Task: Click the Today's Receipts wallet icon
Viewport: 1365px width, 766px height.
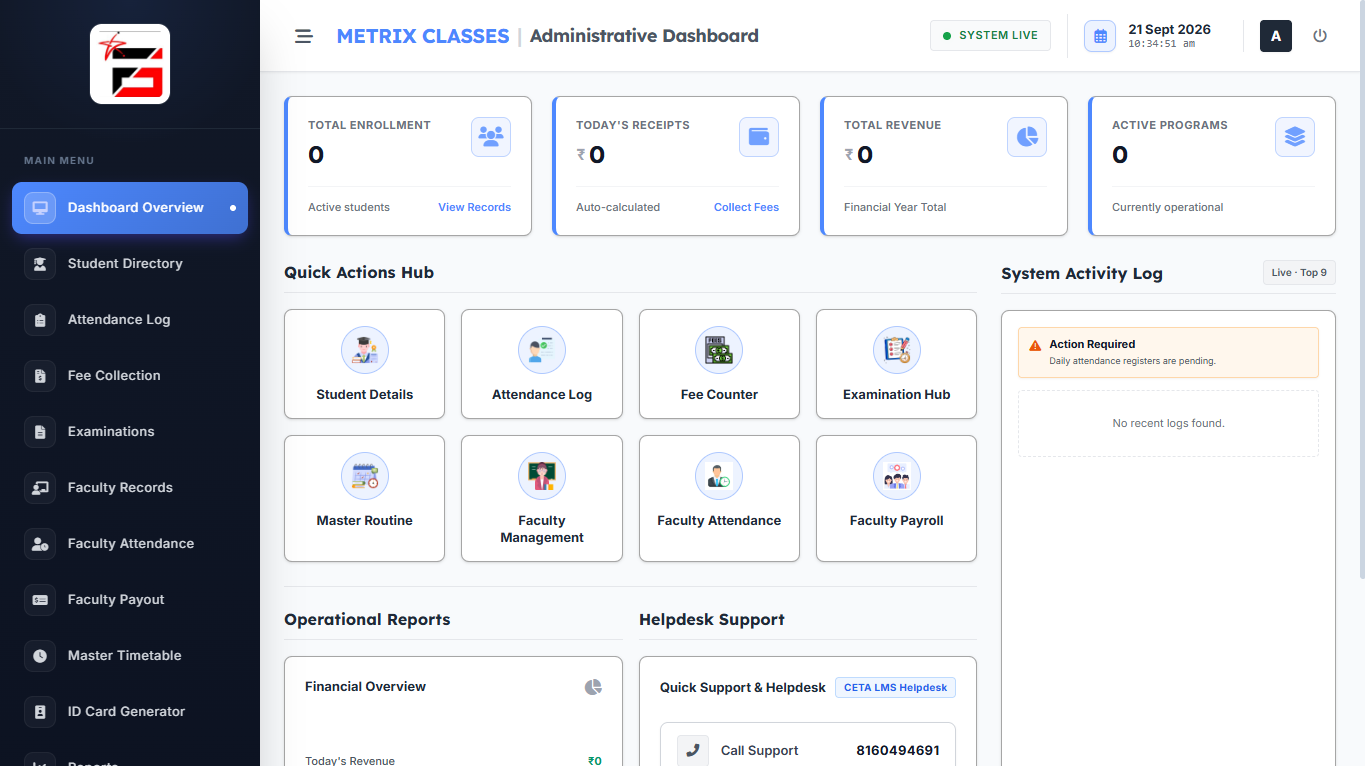Action: pos(759,137)
